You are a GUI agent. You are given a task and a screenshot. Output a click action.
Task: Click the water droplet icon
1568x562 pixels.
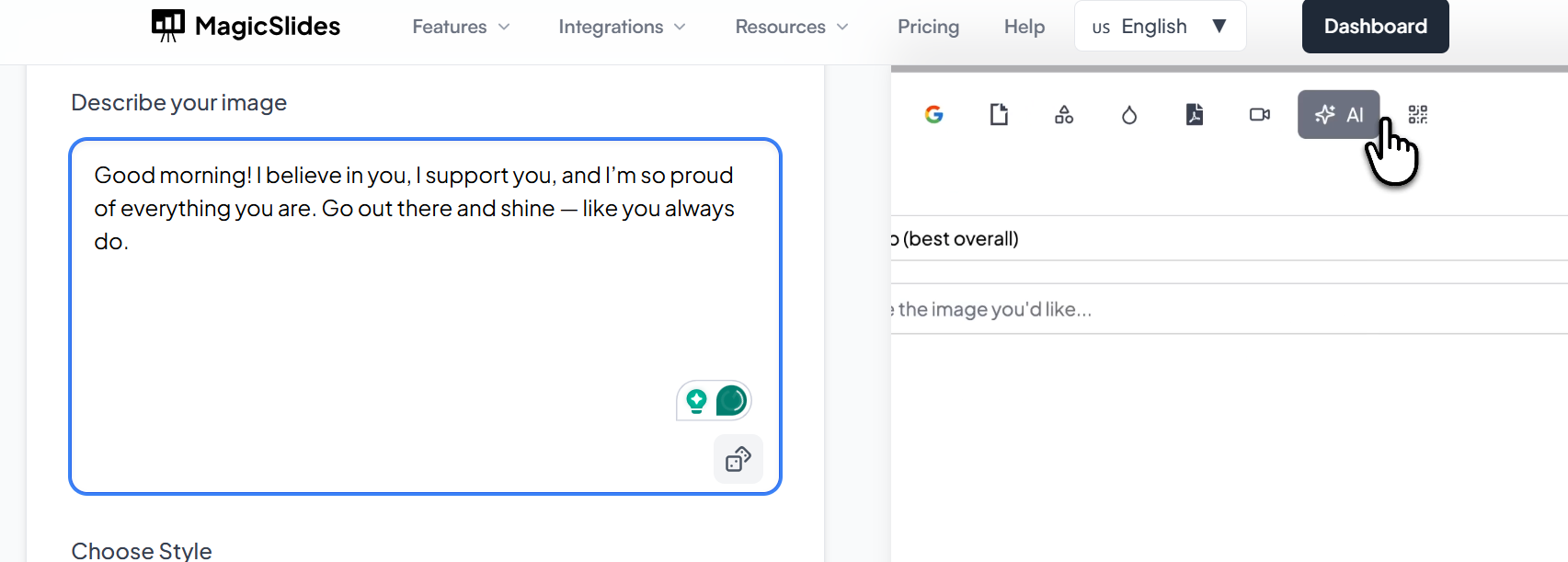[1129, 115]
